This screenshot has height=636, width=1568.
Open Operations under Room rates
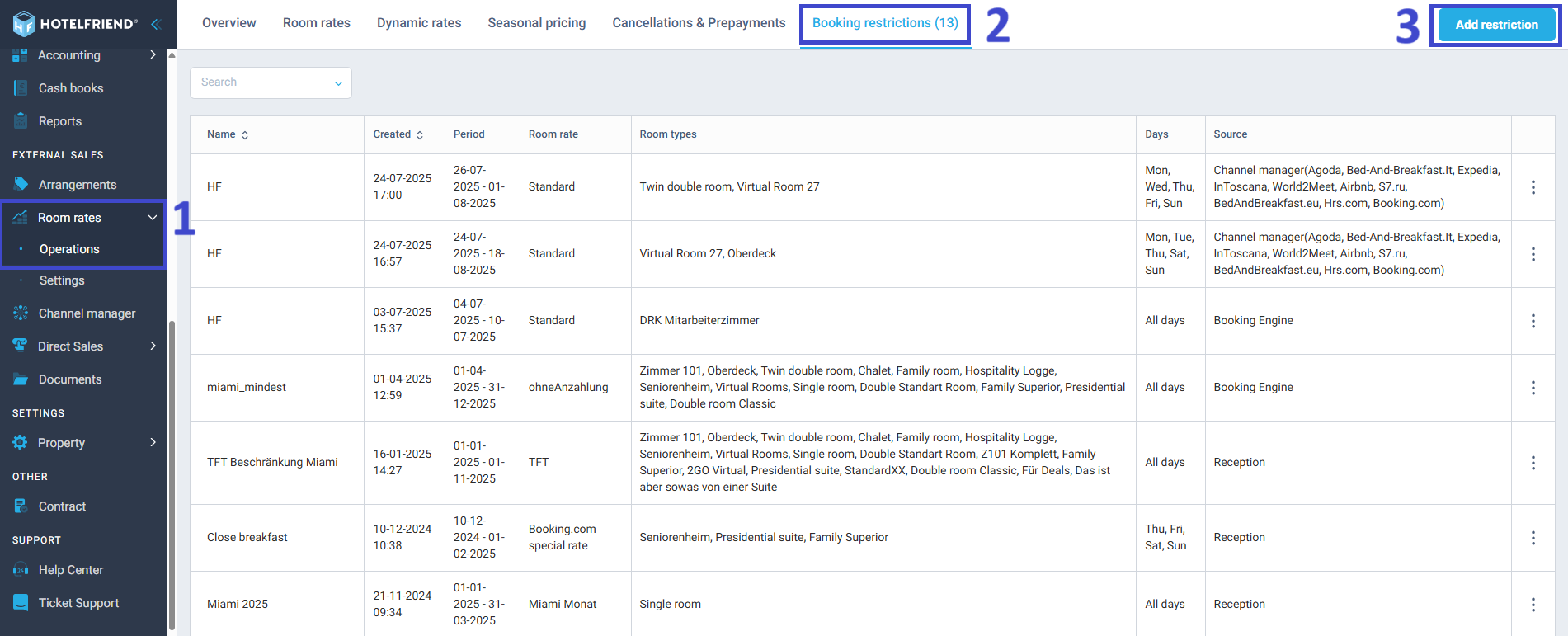click(69, 249)
